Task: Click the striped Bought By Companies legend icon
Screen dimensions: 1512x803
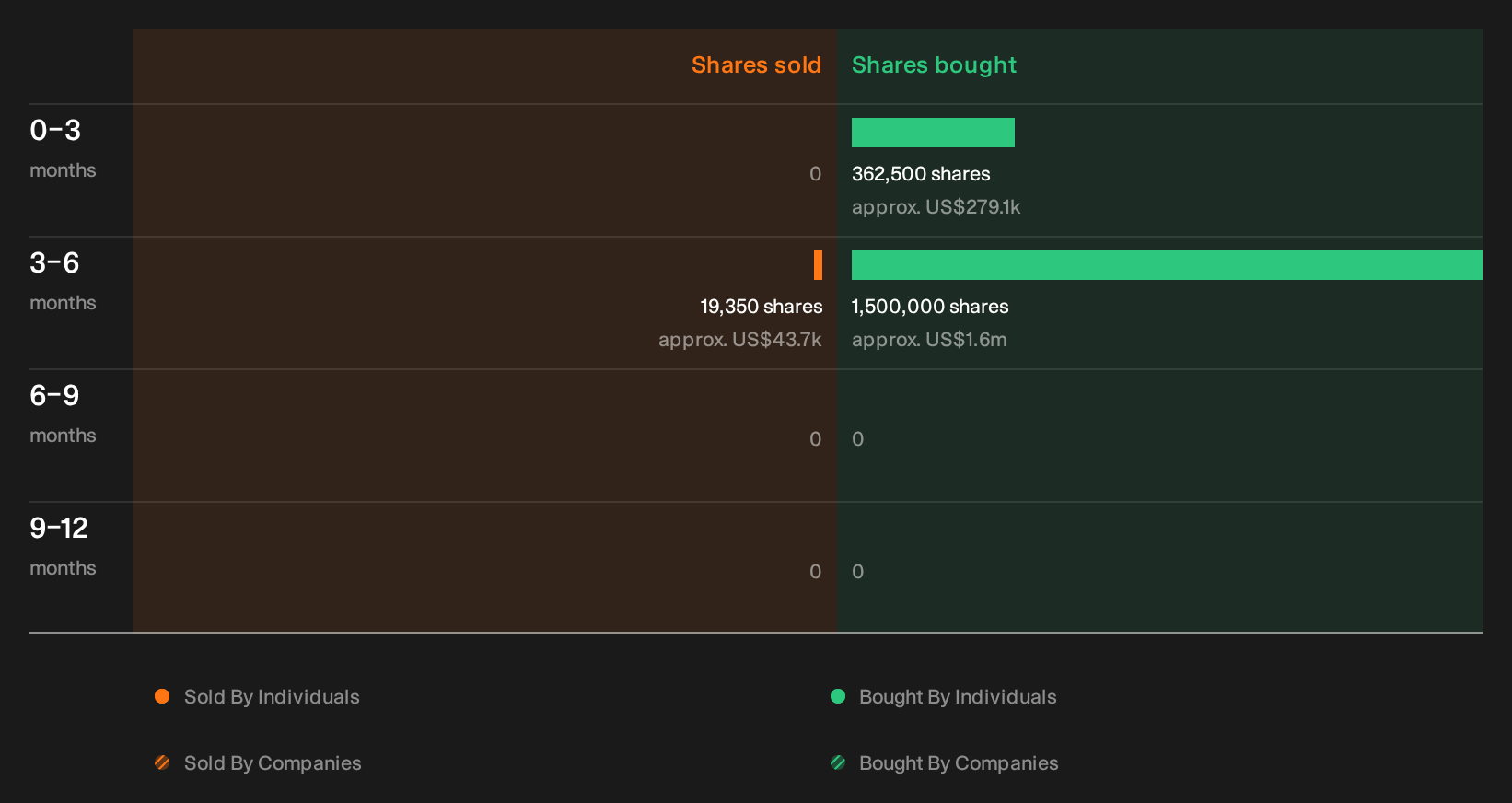Action: 838,762
